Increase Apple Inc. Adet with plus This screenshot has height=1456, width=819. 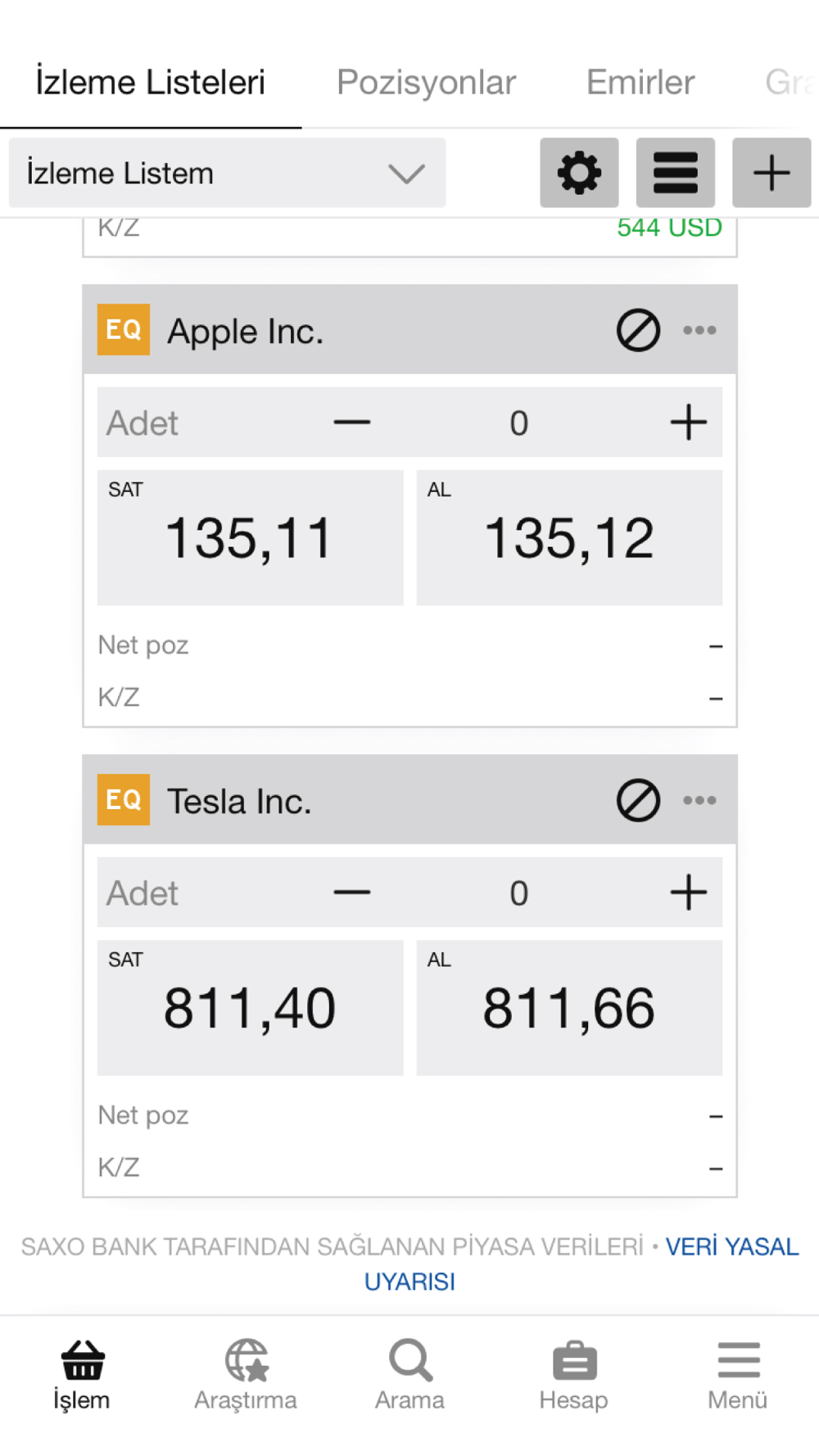click(688, 423)
